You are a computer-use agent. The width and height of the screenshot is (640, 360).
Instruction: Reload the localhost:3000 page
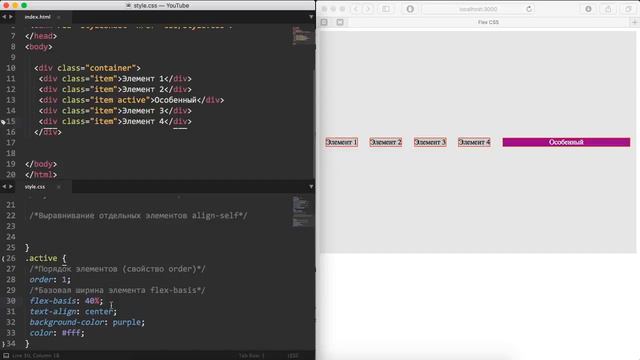(529, 9)
